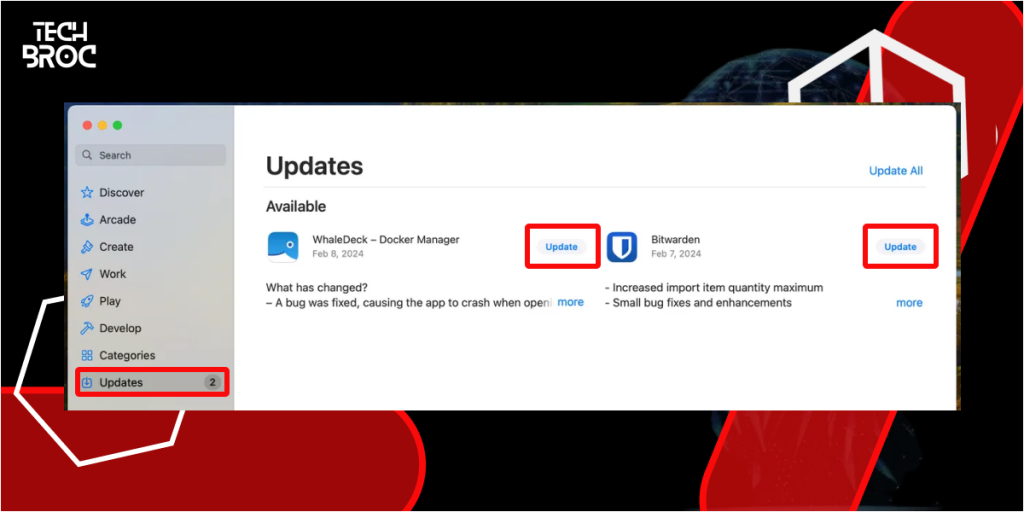Open the Play section label
Screen dimensions: 1024x512
coord(110,301)
